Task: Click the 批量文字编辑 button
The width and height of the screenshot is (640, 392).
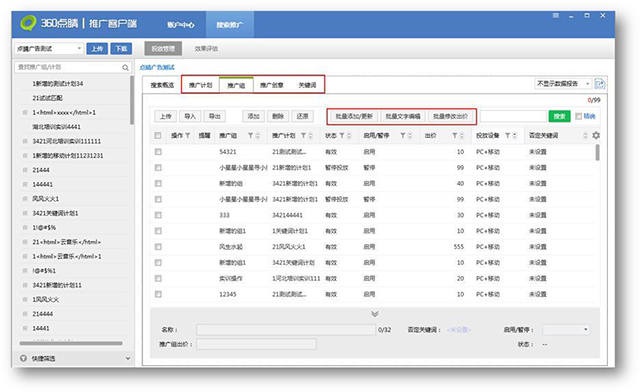Action: [403, 116]
